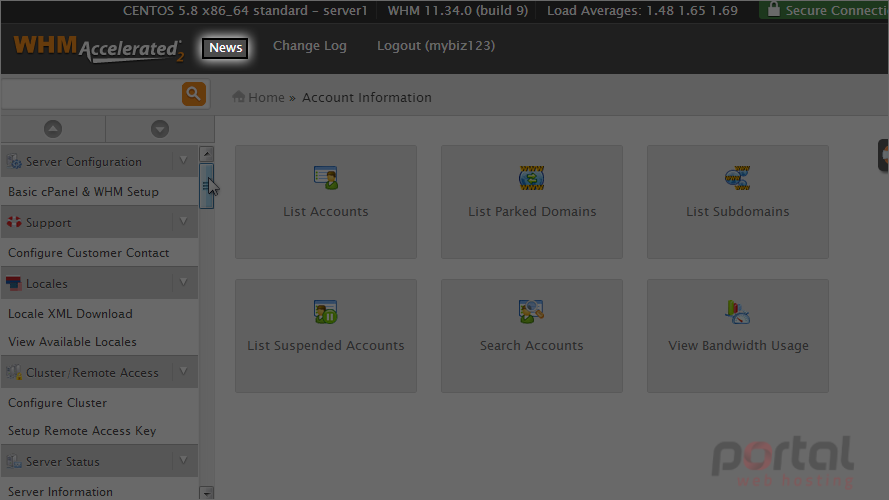Click the Server Configuration section icon
The height and width of the screenshot is (500, 889).
tap(14, 162)
